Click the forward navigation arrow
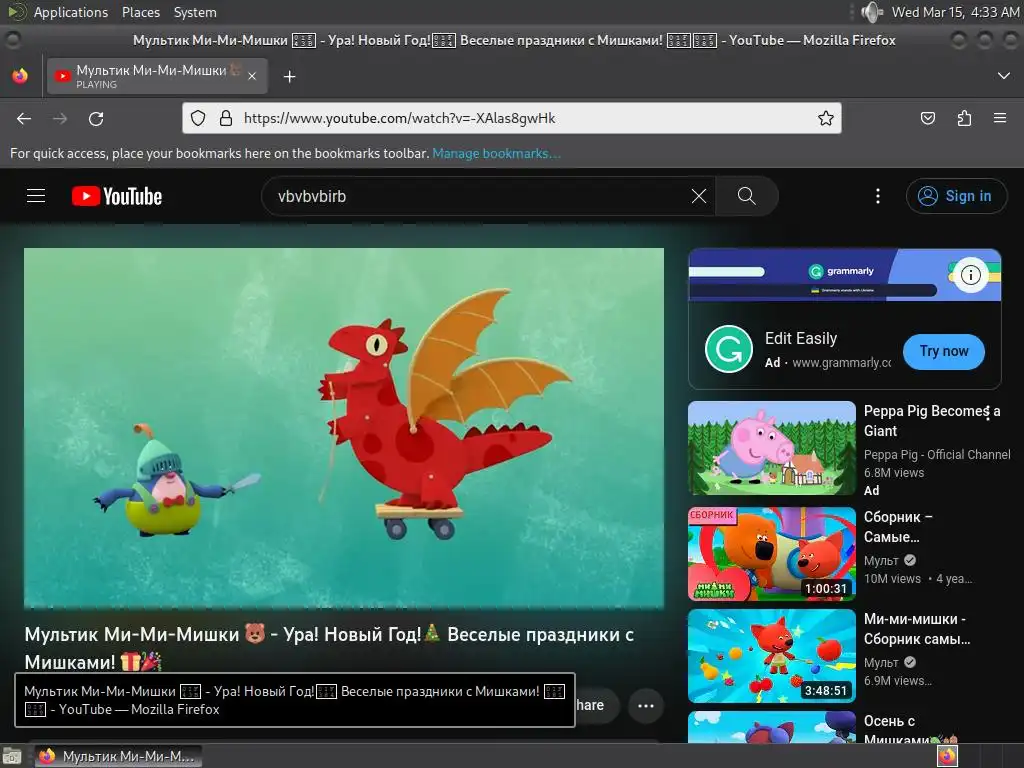This screenshot has height=768, width=1024. tap(60, 118)
